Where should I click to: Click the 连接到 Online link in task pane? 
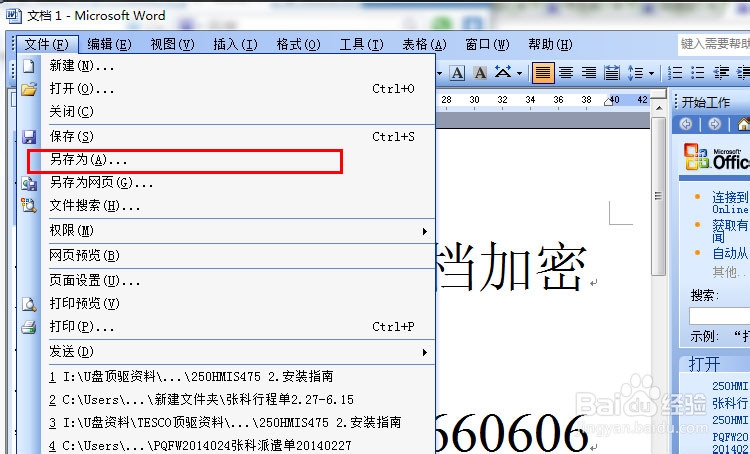[730, 202]
